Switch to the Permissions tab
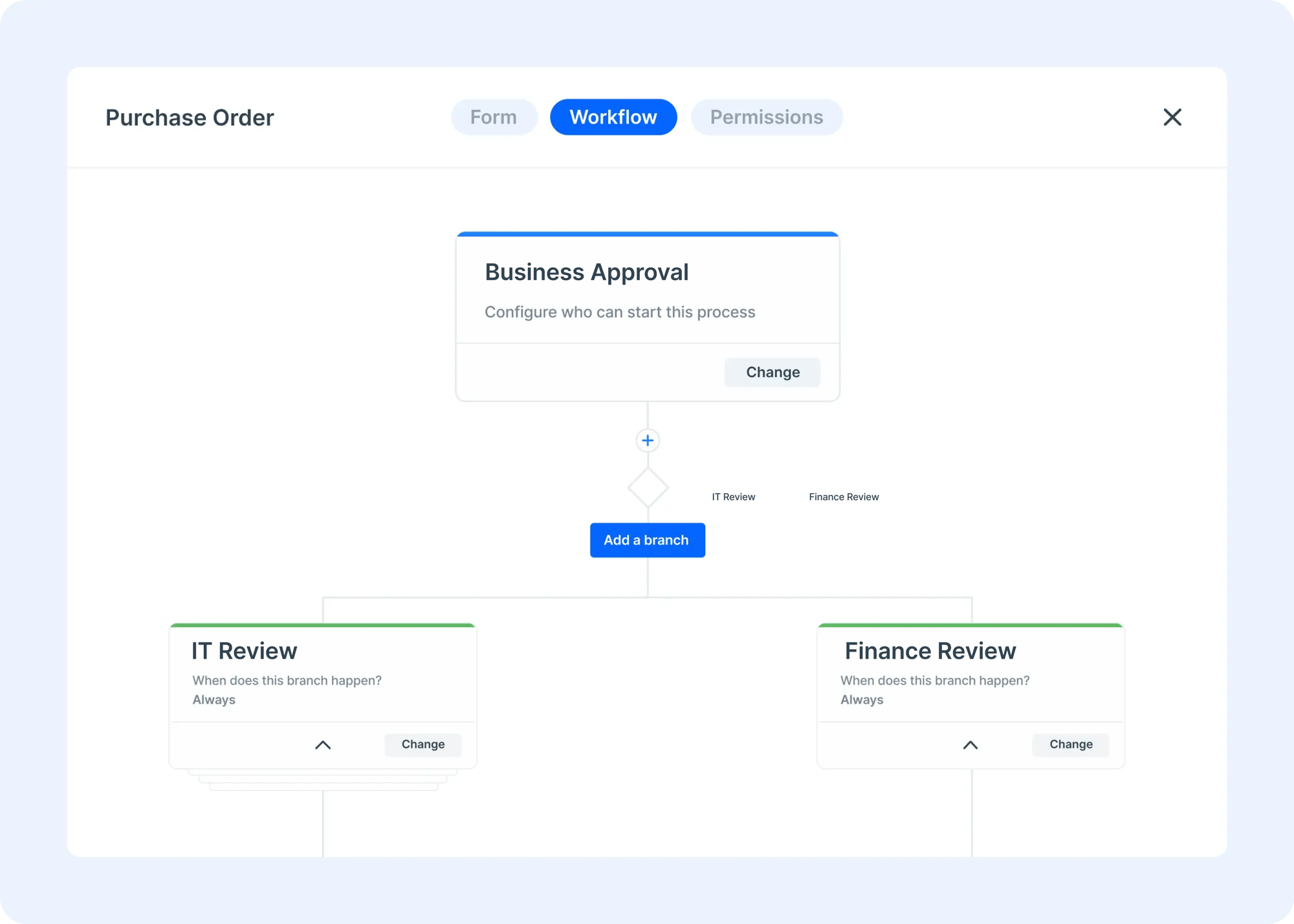This screenshot has width=1294, height=924. point(767,117)
